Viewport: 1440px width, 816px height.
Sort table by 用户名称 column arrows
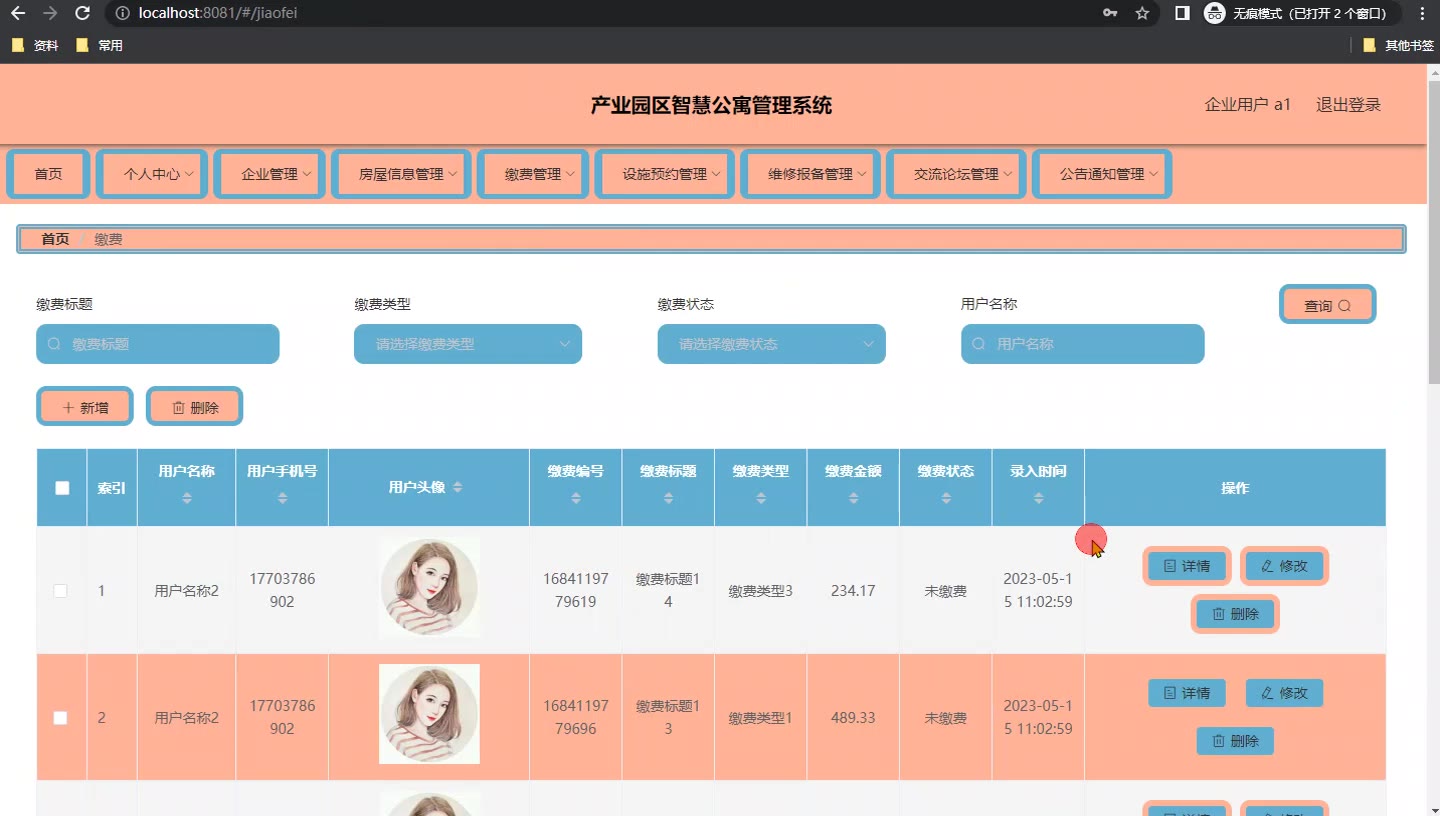(x=187, y=498)
